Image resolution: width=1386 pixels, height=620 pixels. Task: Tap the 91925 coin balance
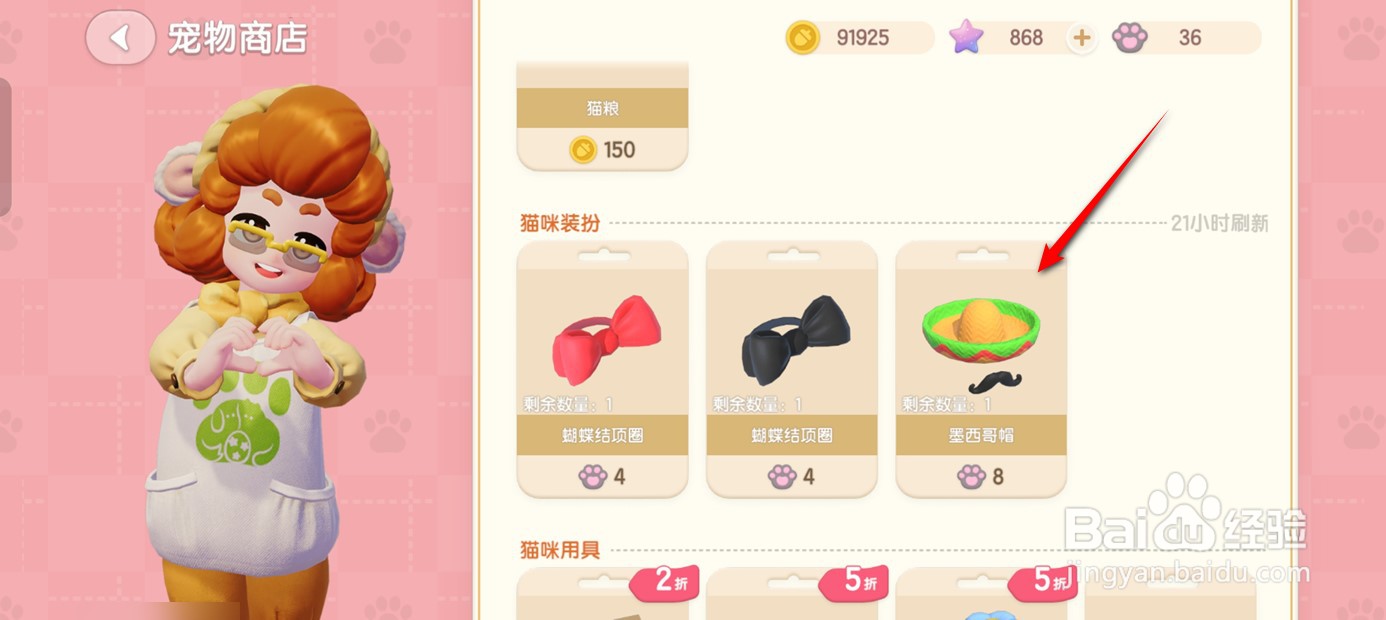click(x=863, y=38)
